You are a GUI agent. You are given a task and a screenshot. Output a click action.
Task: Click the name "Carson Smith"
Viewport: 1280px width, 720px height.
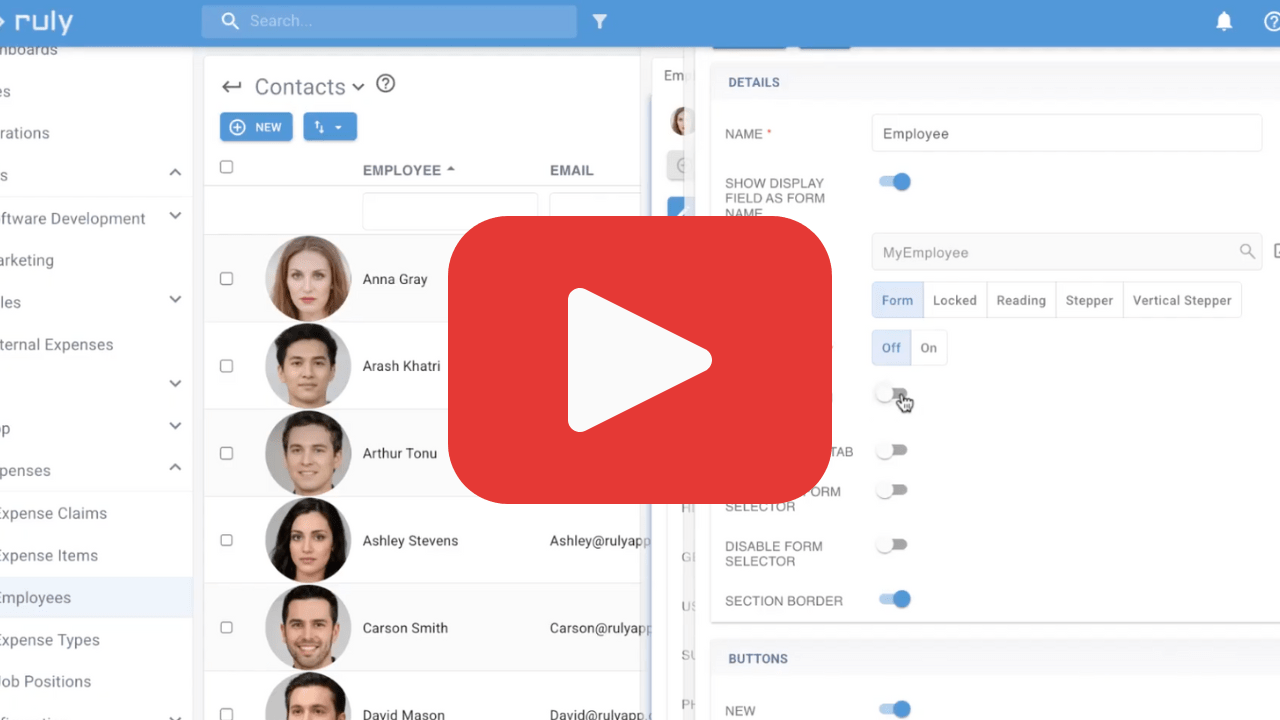405,627
